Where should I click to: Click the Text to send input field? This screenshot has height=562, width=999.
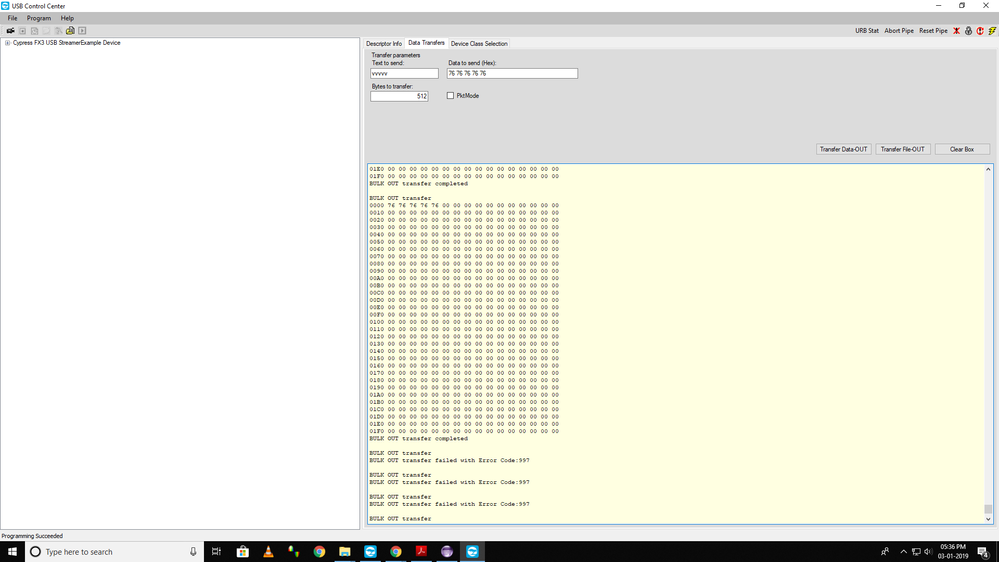point(404,73)
